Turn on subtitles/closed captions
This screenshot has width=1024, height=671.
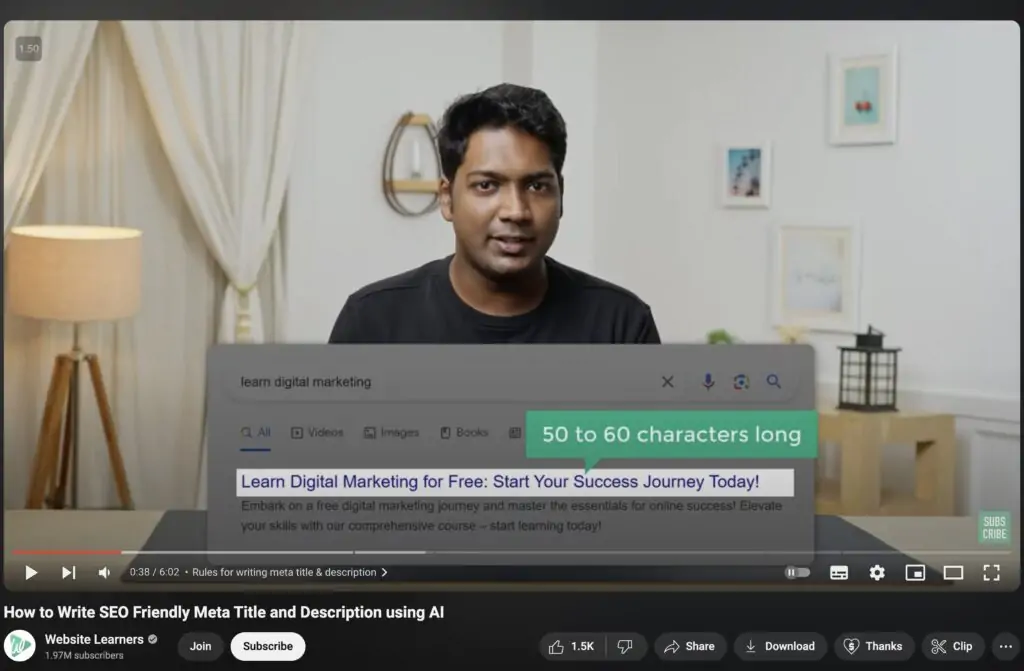tap(839, 573)
